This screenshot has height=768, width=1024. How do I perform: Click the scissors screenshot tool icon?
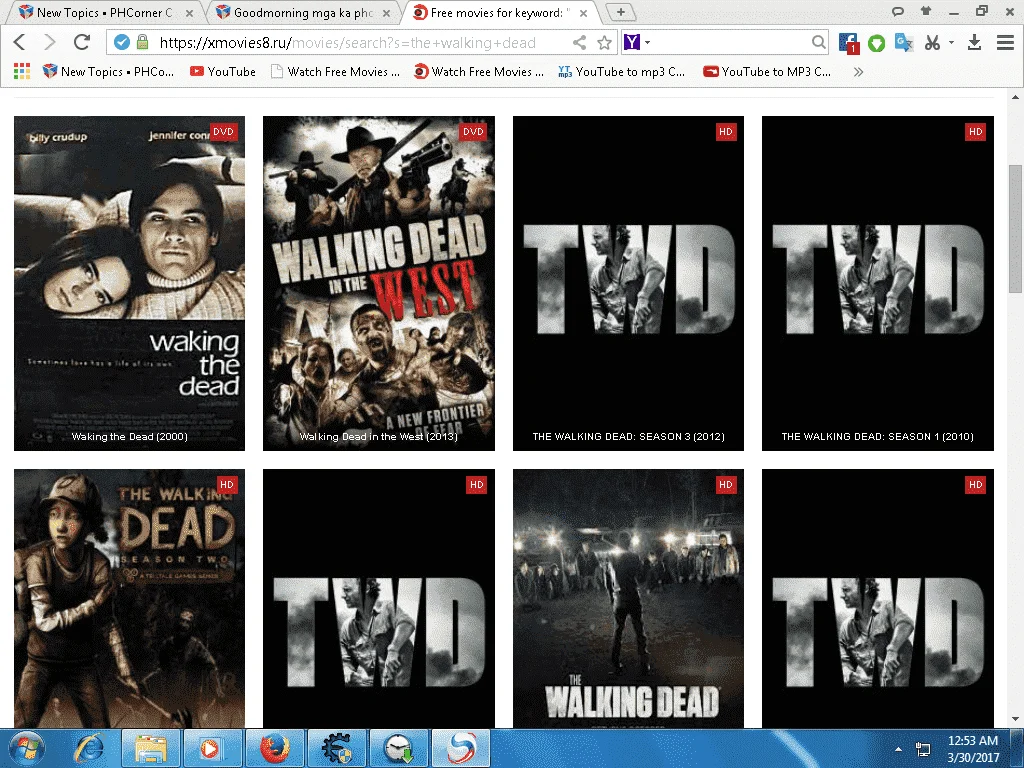(x=933, y=43)
